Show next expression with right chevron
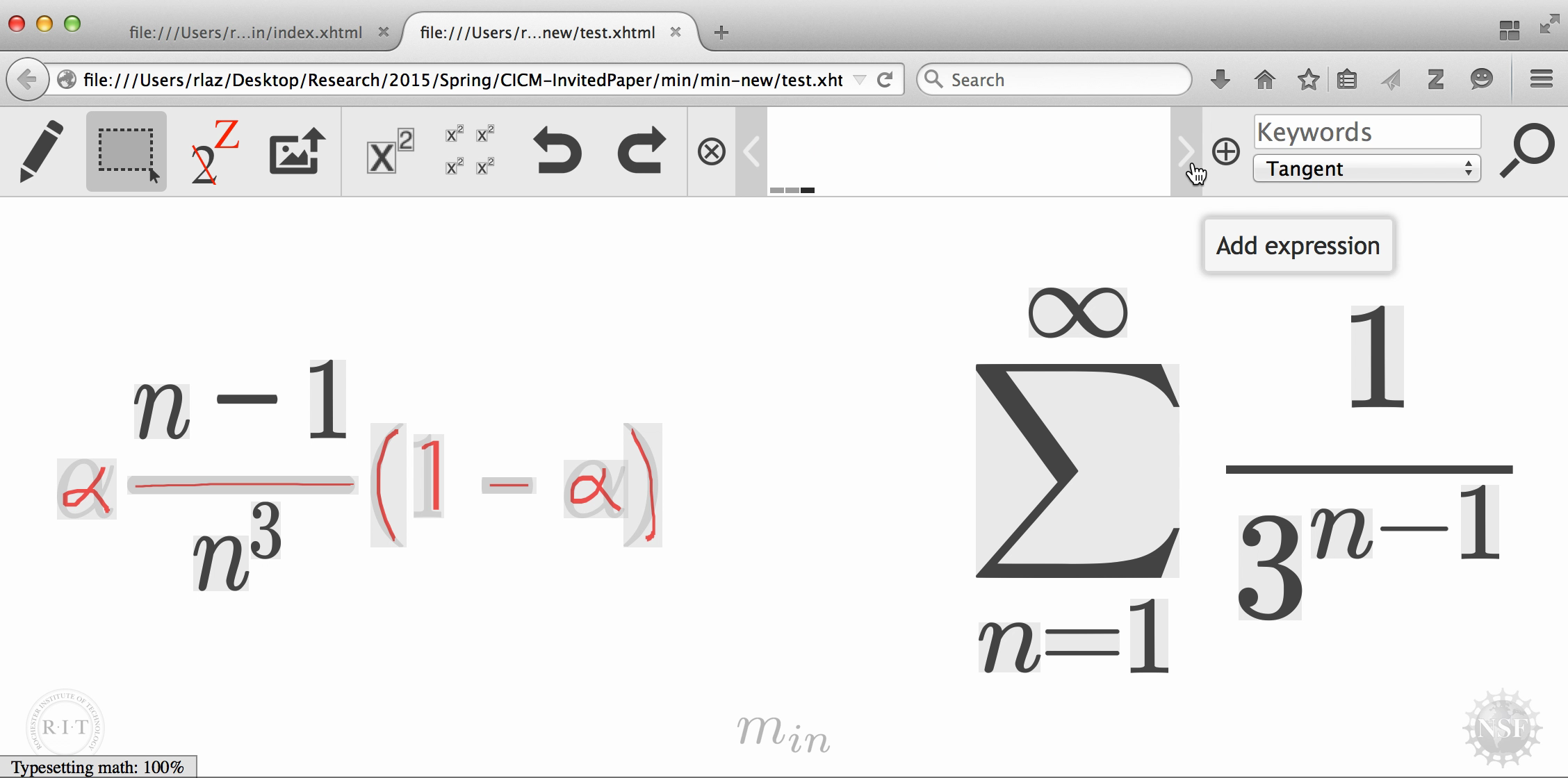The height and width of the screenshot is (778, 1568). click(1186, 151)
